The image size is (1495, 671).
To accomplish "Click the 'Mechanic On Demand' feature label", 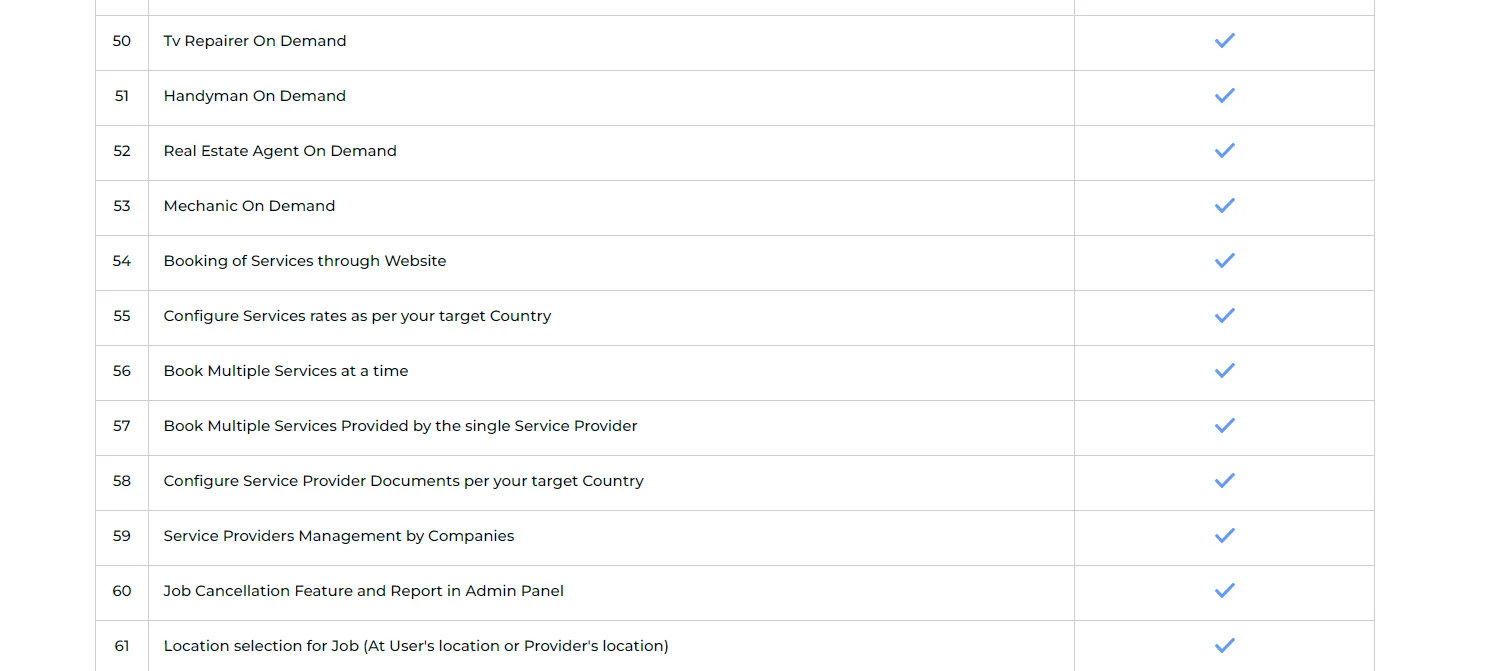I will tap(249, 206).
